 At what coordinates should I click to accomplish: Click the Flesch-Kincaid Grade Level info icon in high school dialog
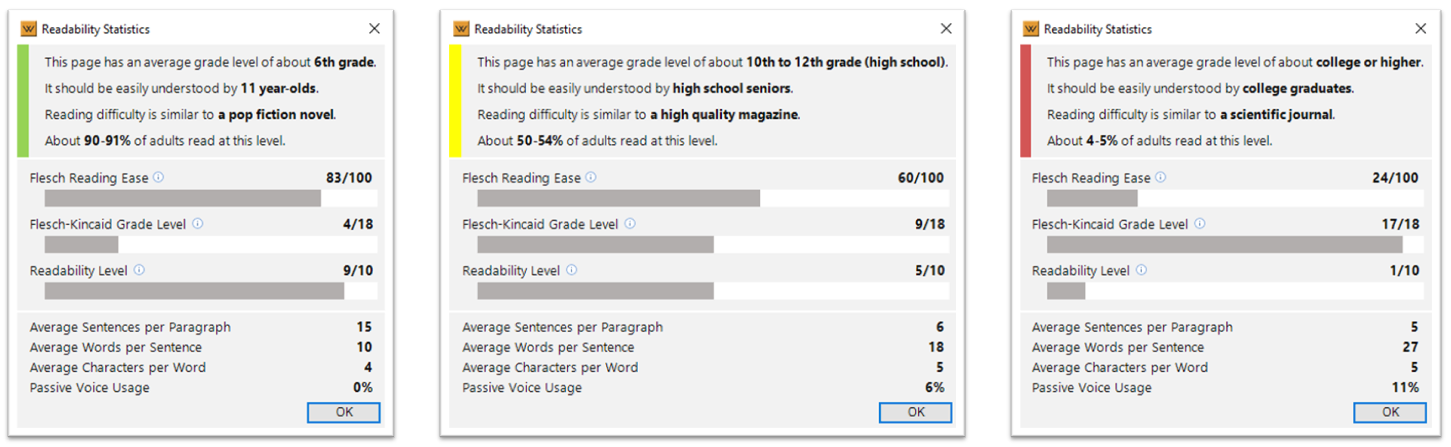pyautogui.click(x=630, y=224)
